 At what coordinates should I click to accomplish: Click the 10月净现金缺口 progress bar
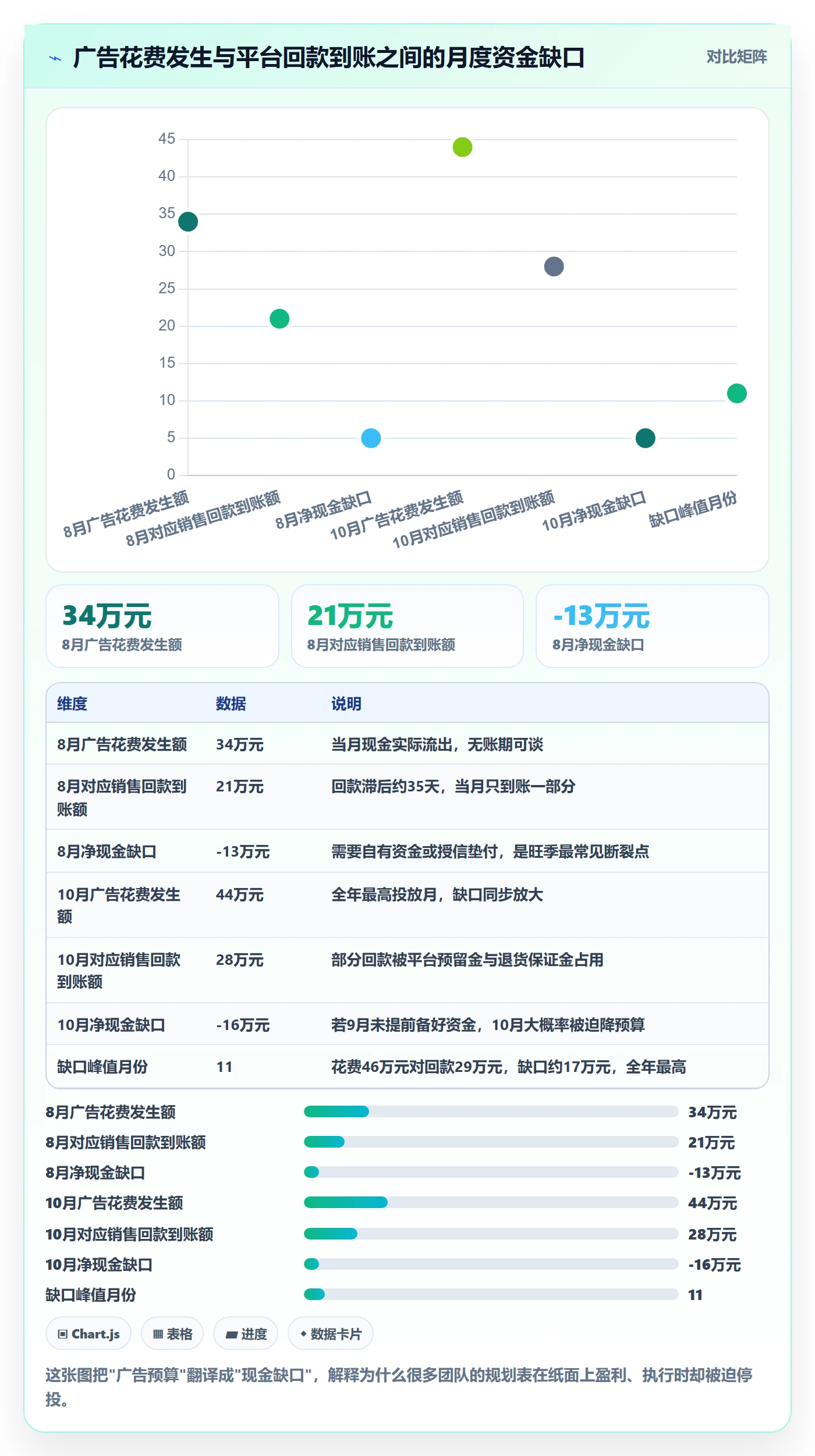491,1264
